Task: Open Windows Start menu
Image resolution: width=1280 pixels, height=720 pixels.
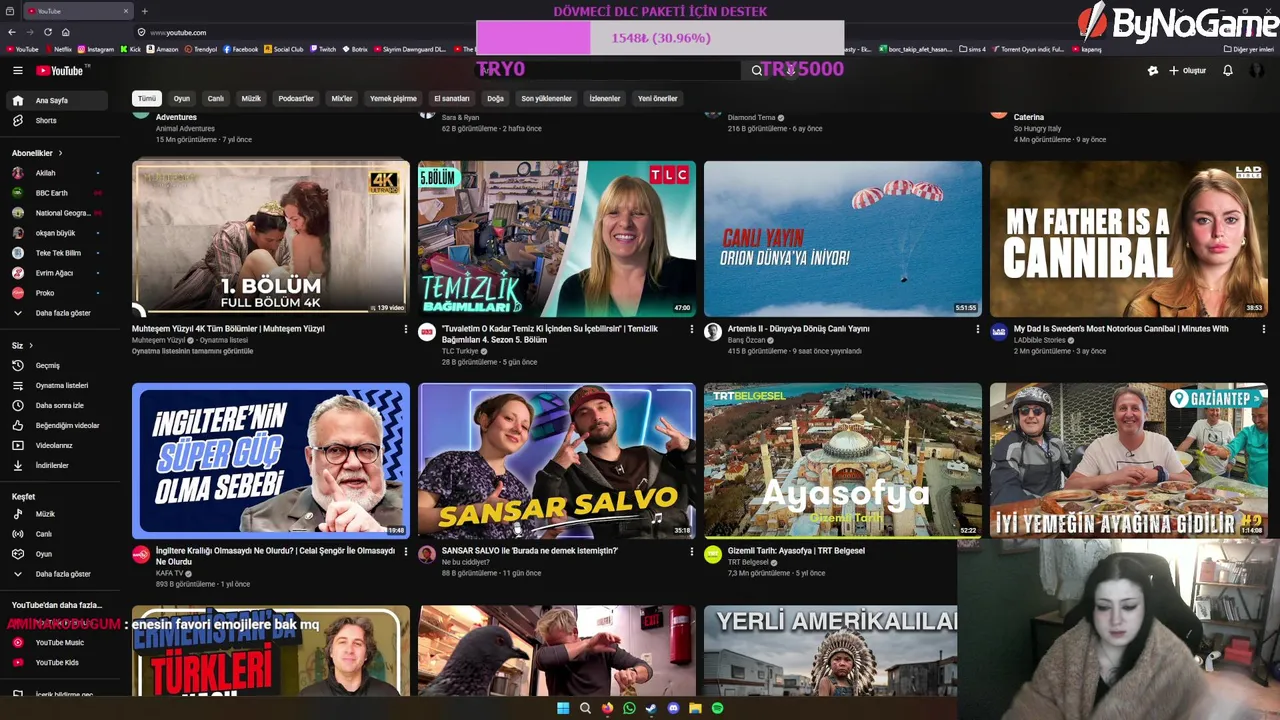Action: click(x=563, y=708)
